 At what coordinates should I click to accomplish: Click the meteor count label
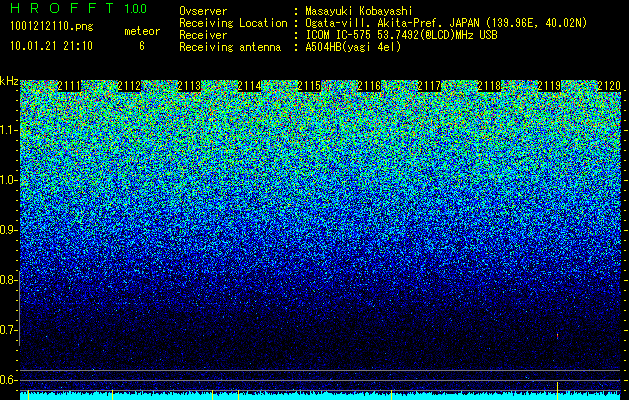click(x=142, y=31)
